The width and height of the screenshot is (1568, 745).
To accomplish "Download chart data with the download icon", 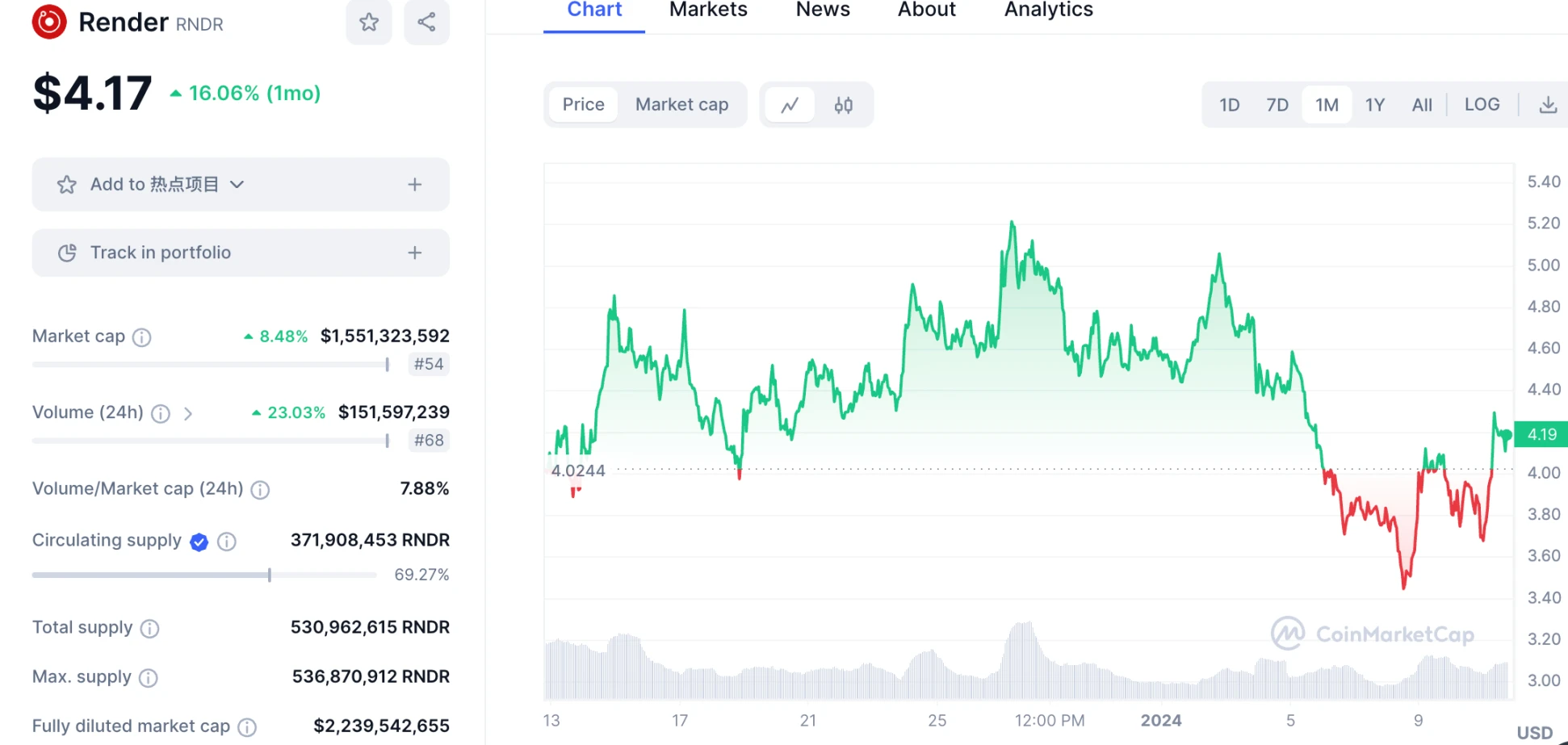I will (1547, 105).
